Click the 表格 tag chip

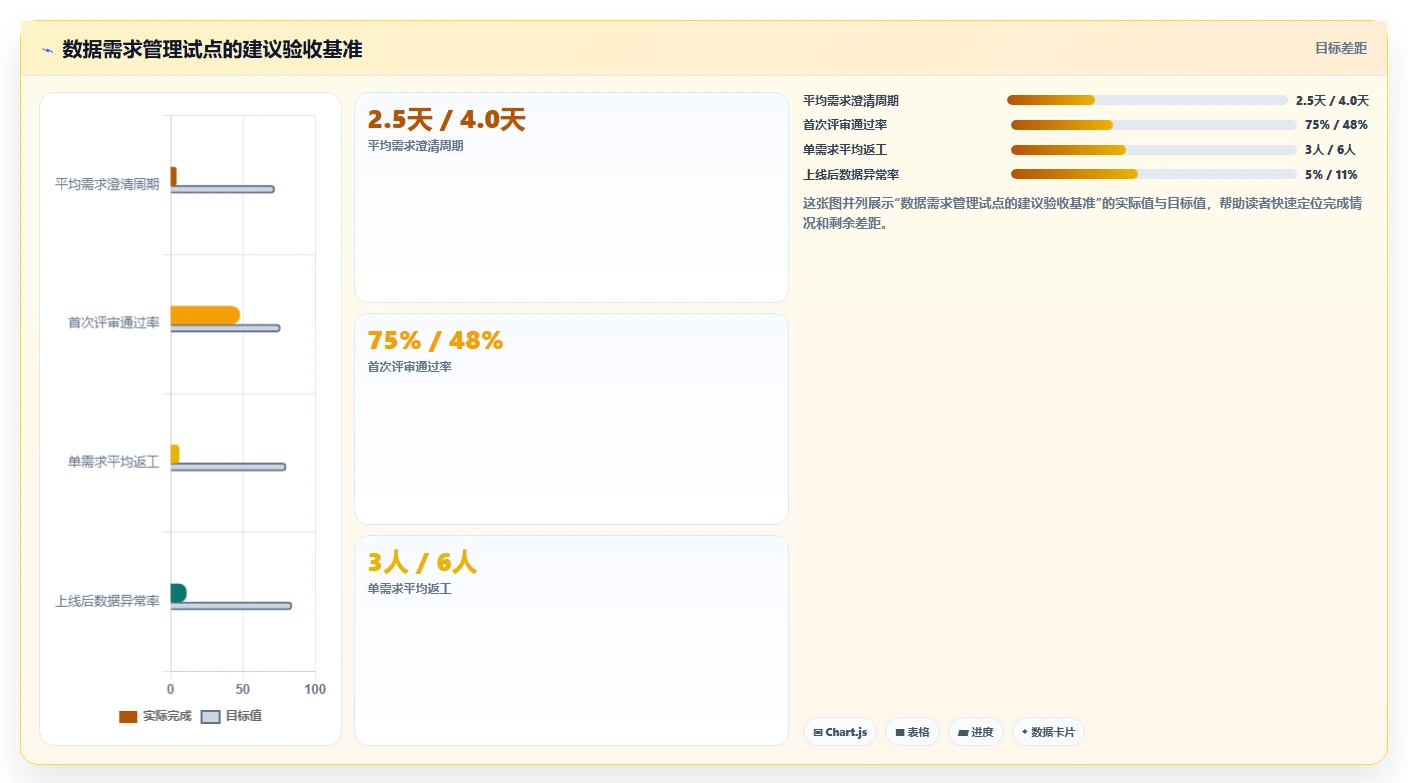tap(912, 732)
